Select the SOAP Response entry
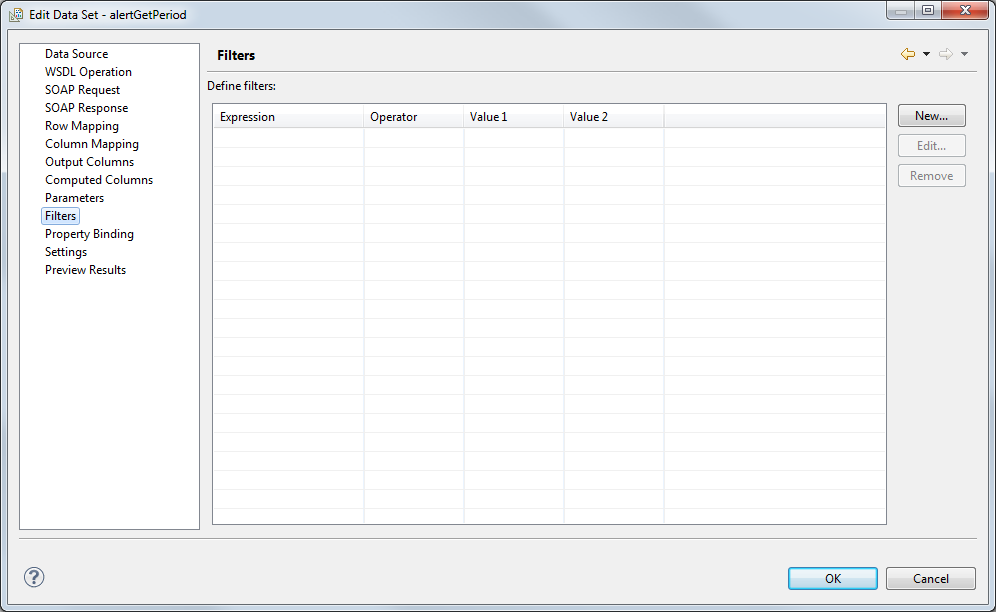Screen dimensions: 996x612 pyautogui.click(x=86, y=108)
